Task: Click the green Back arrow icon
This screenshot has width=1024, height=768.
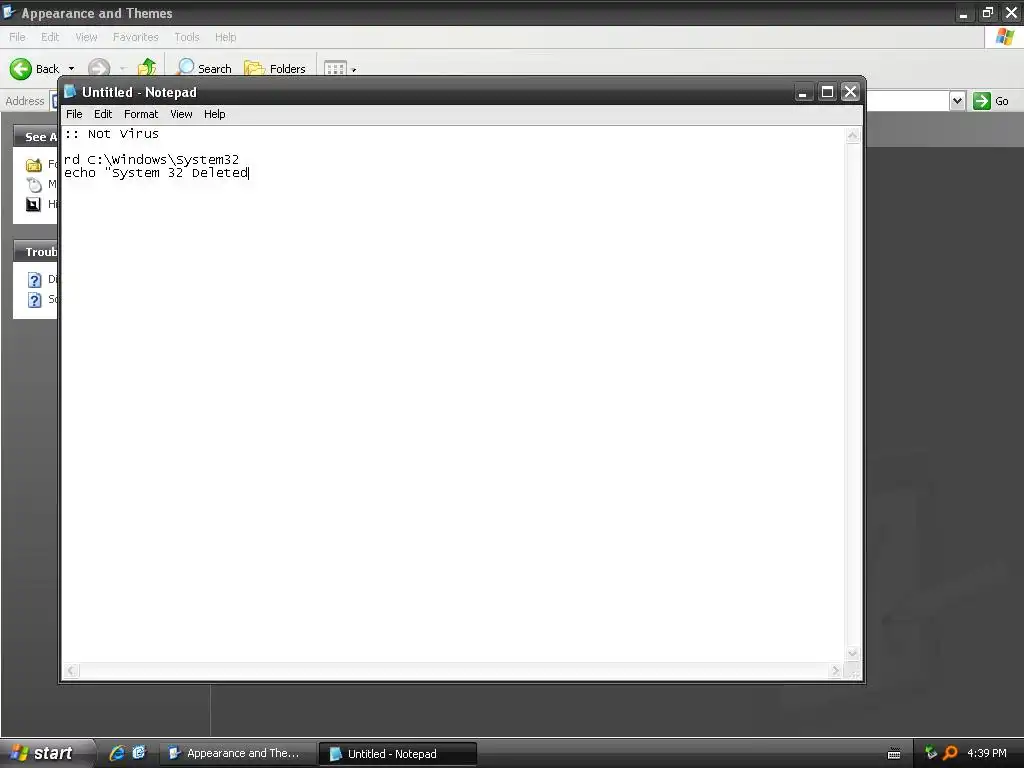Action: pyautogui.click(x=21, y=69)
